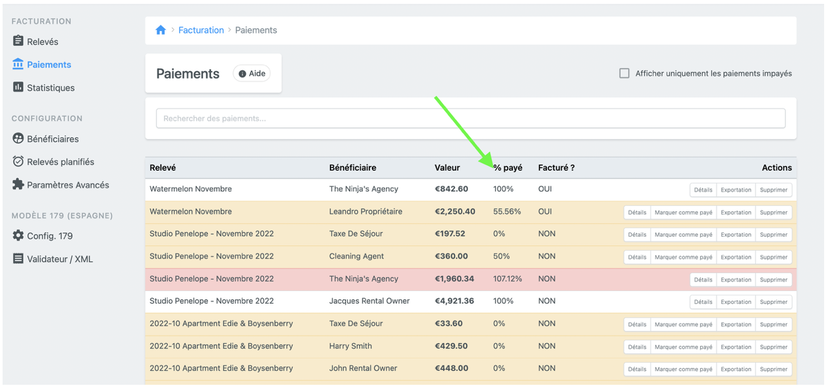Mark Cleaning Agent payment as paid
The width and height of the screenshot is (828, 388).
[x=683, y=257]
